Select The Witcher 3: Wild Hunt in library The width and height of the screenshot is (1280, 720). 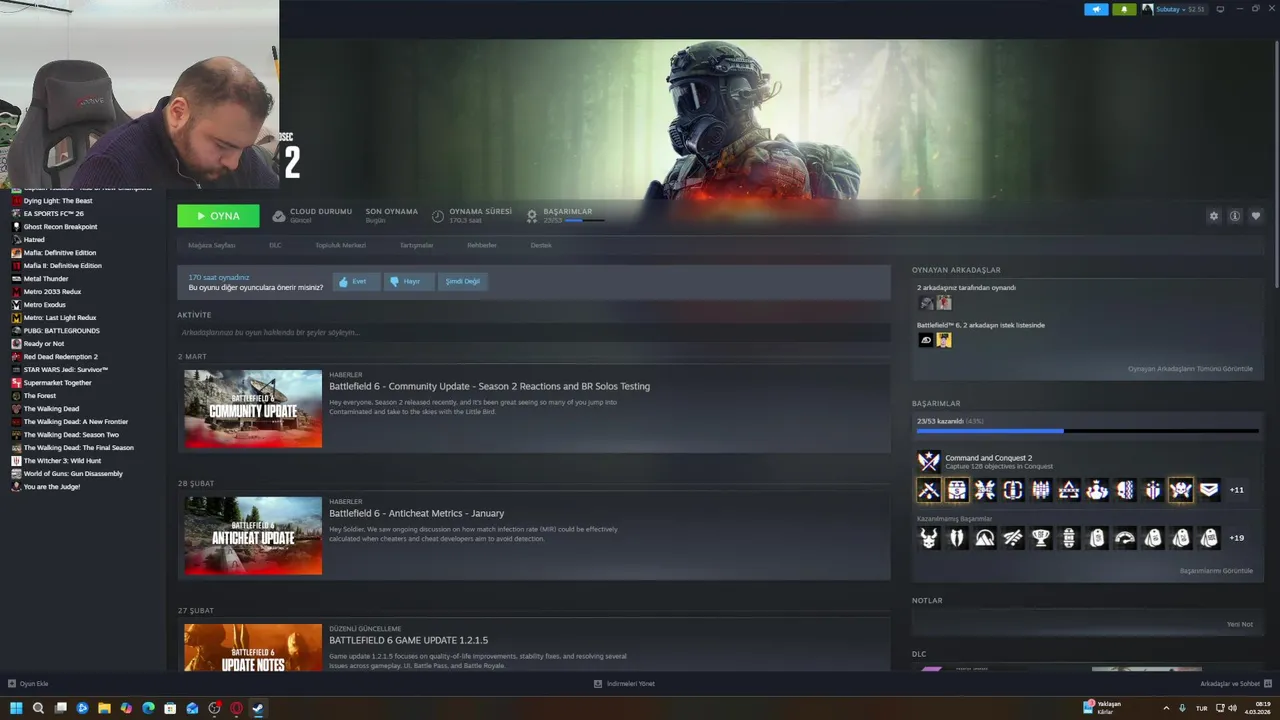tap(62, 461)
